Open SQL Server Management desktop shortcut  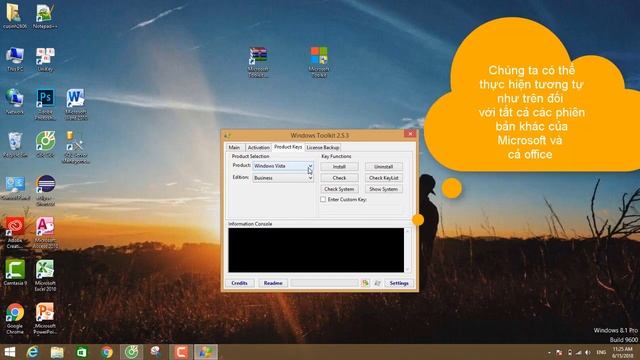(x=76, y=147)
